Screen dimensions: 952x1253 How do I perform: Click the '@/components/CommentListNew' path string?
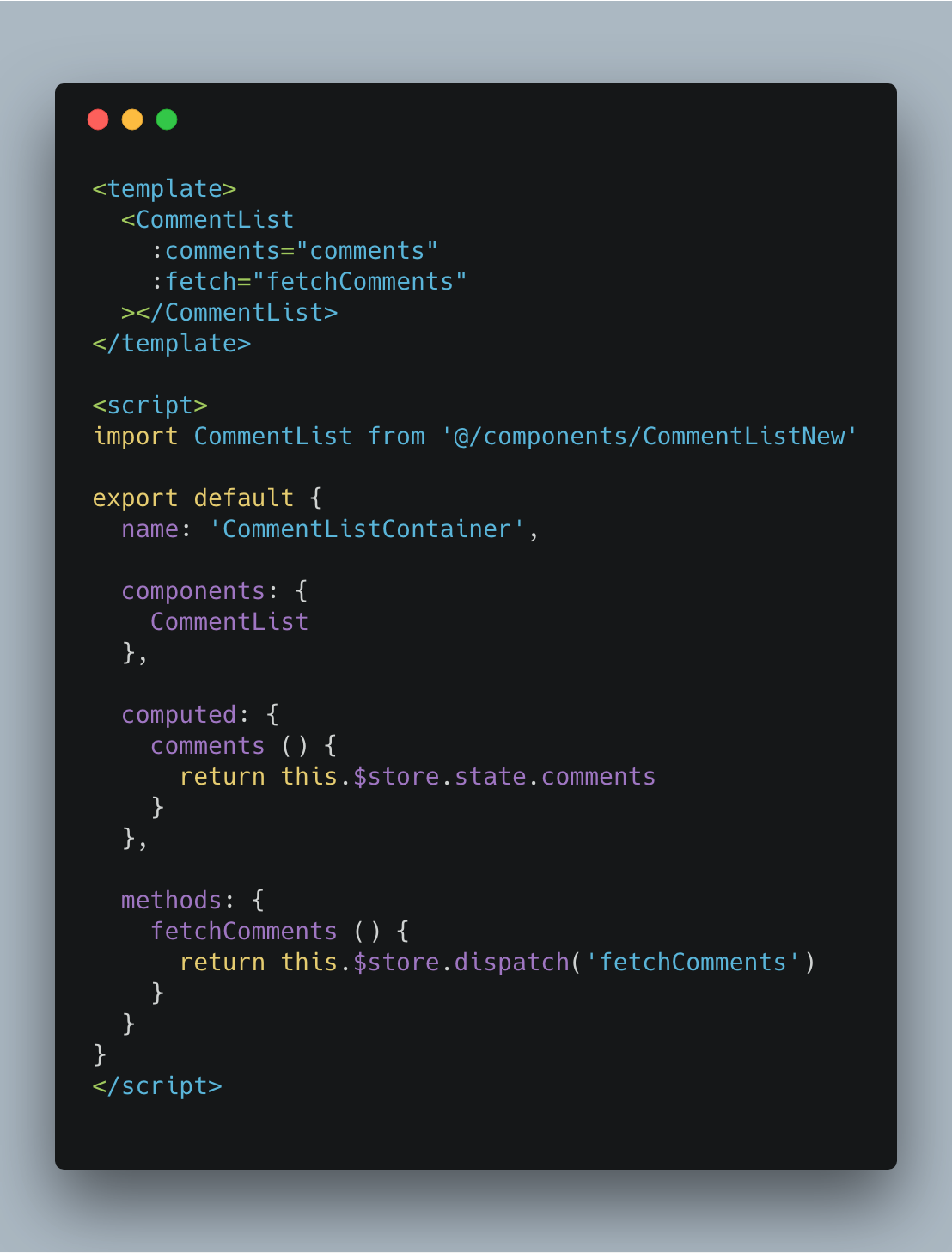[650, 437]
